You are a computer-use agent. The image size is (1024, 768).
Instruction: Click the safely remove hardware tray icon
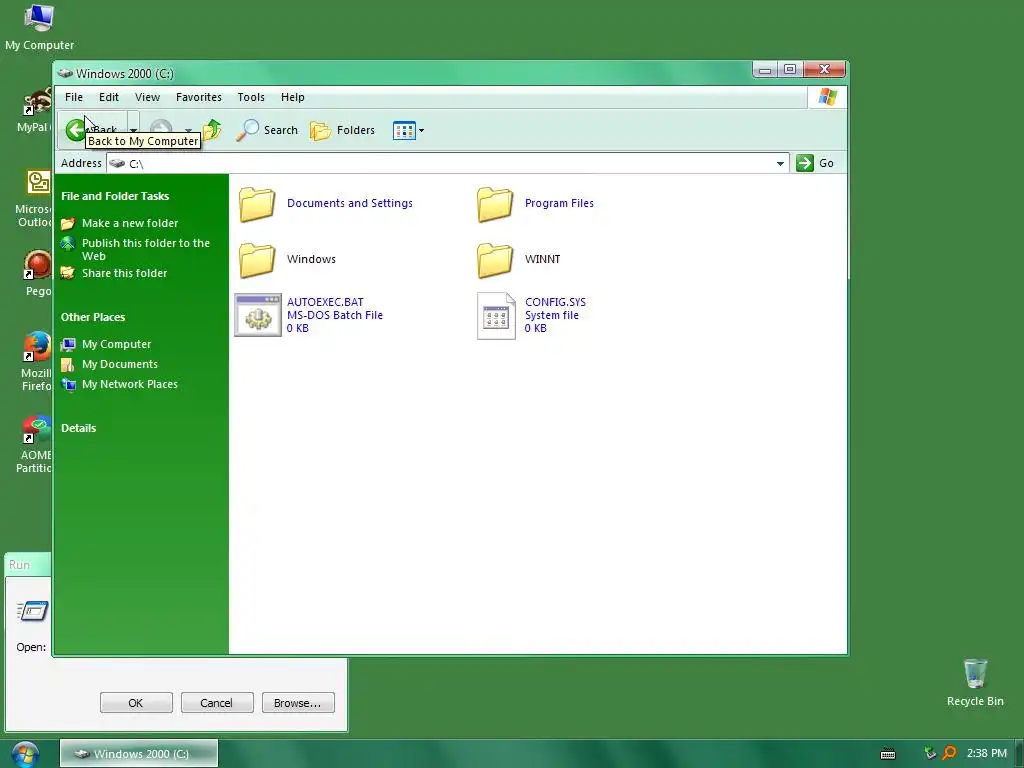coord(930,753)
